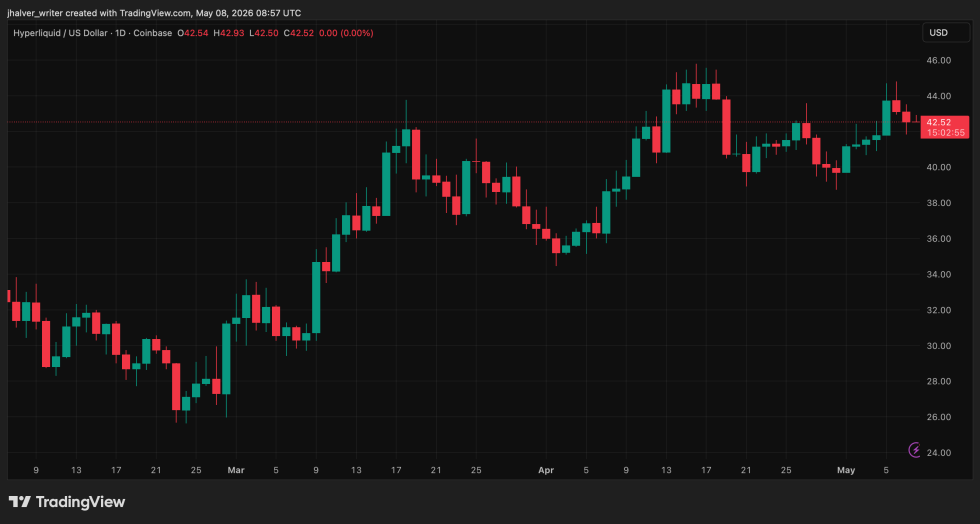Click the TradingView logo icon

[x=19, y=501]
